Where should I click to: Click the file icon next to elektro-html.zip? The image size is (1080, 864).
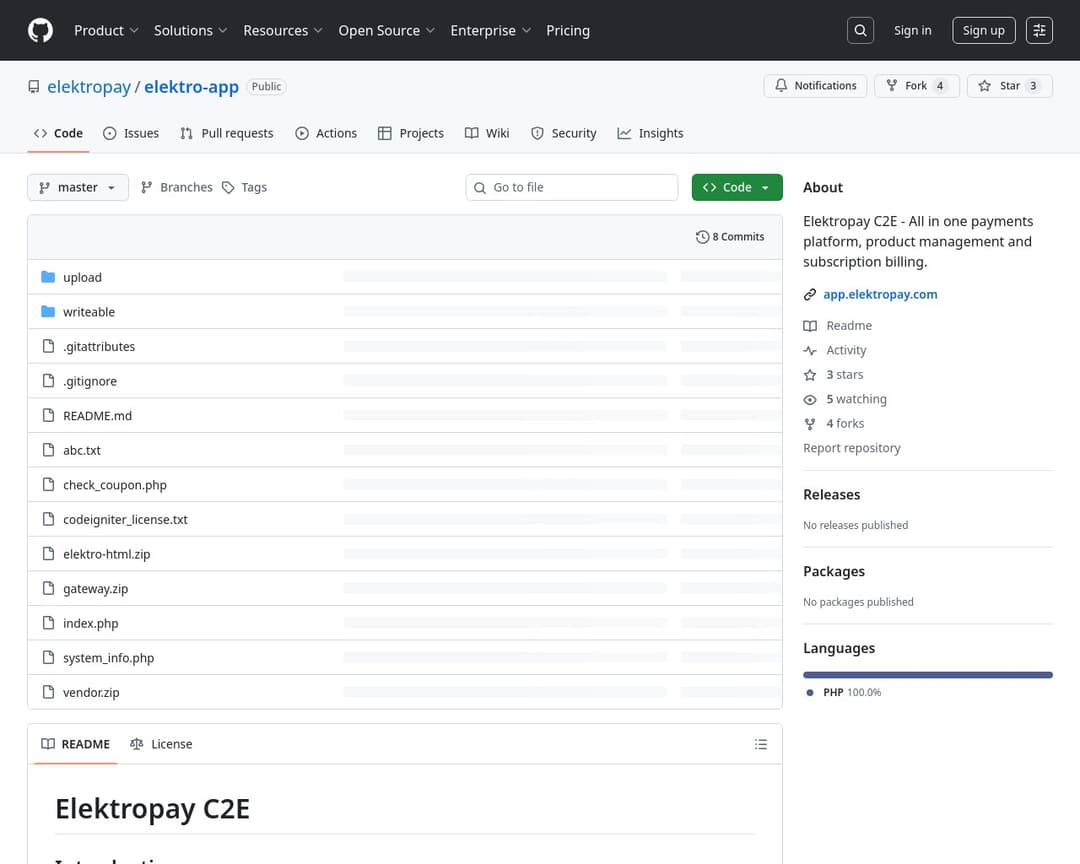pyautogui.click(x=48, y=553)
